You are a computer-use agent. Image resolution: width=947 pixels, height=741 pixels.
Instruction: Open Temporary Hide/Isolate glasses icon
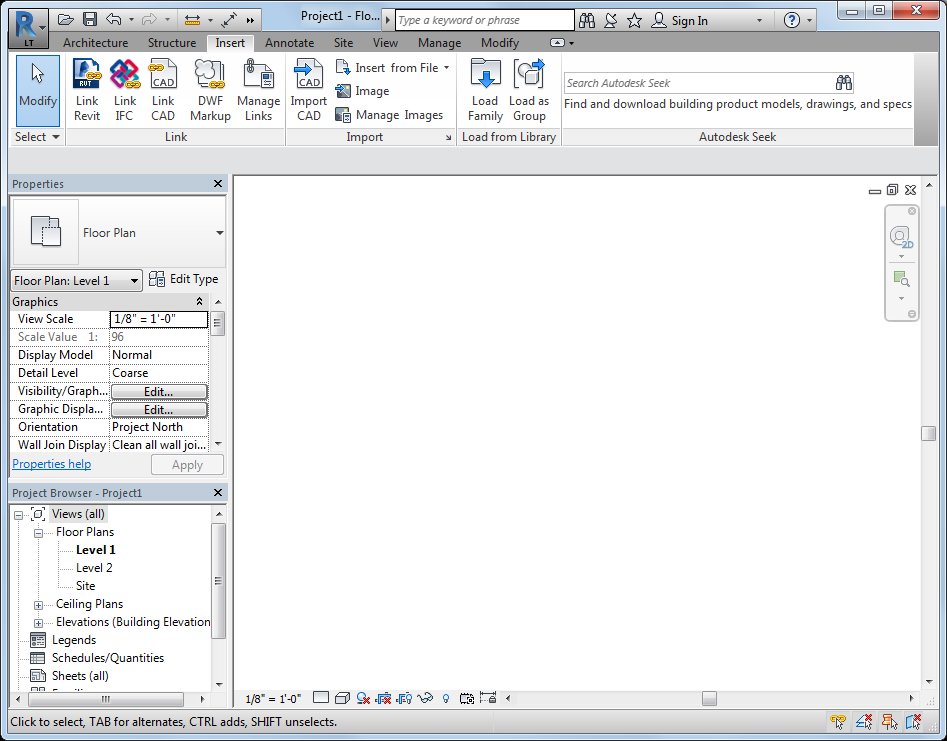pos(425,698)
